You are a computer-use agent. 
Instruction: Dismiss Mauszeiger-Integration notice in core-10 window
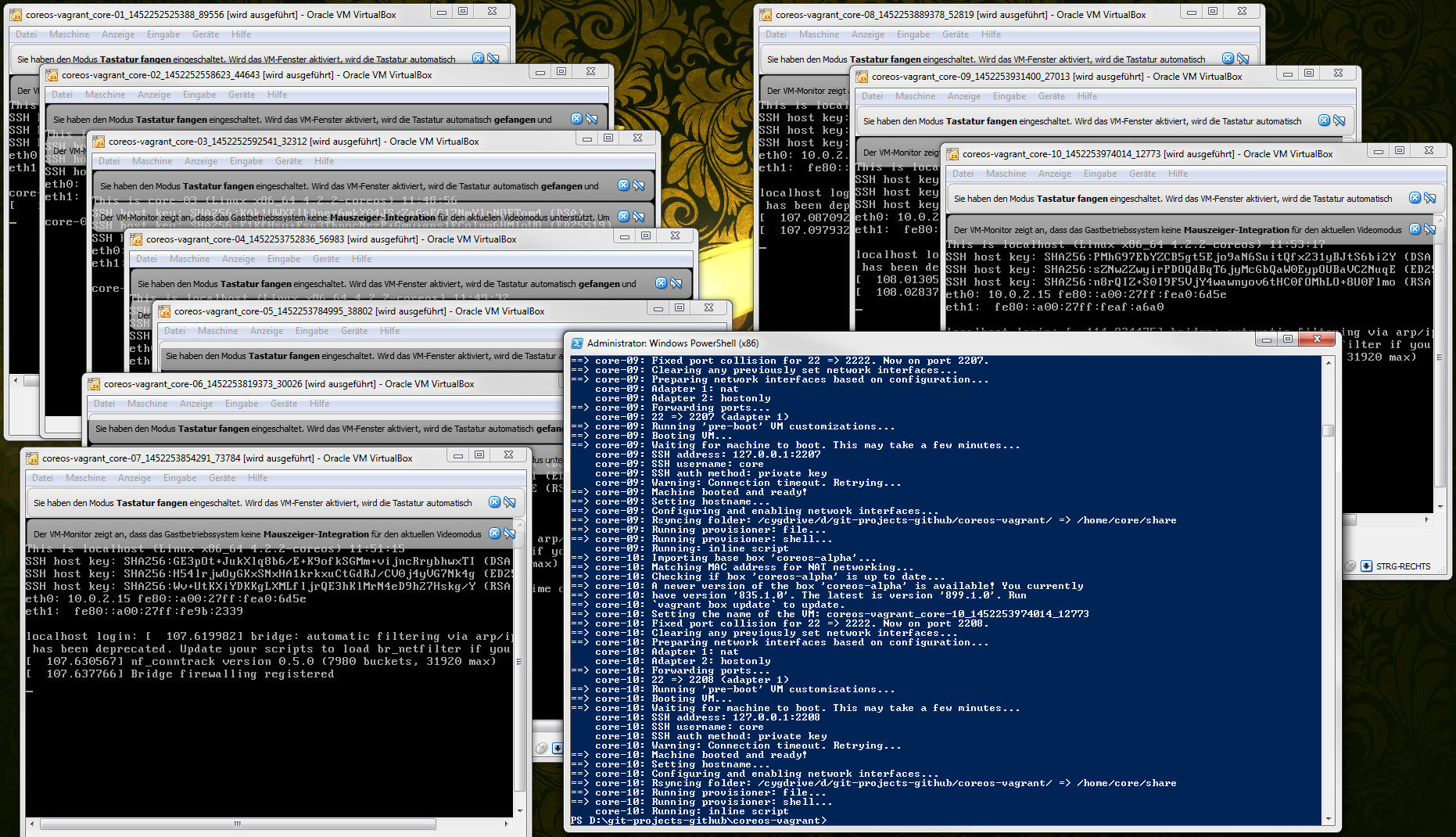click(x=1415, y=229)
